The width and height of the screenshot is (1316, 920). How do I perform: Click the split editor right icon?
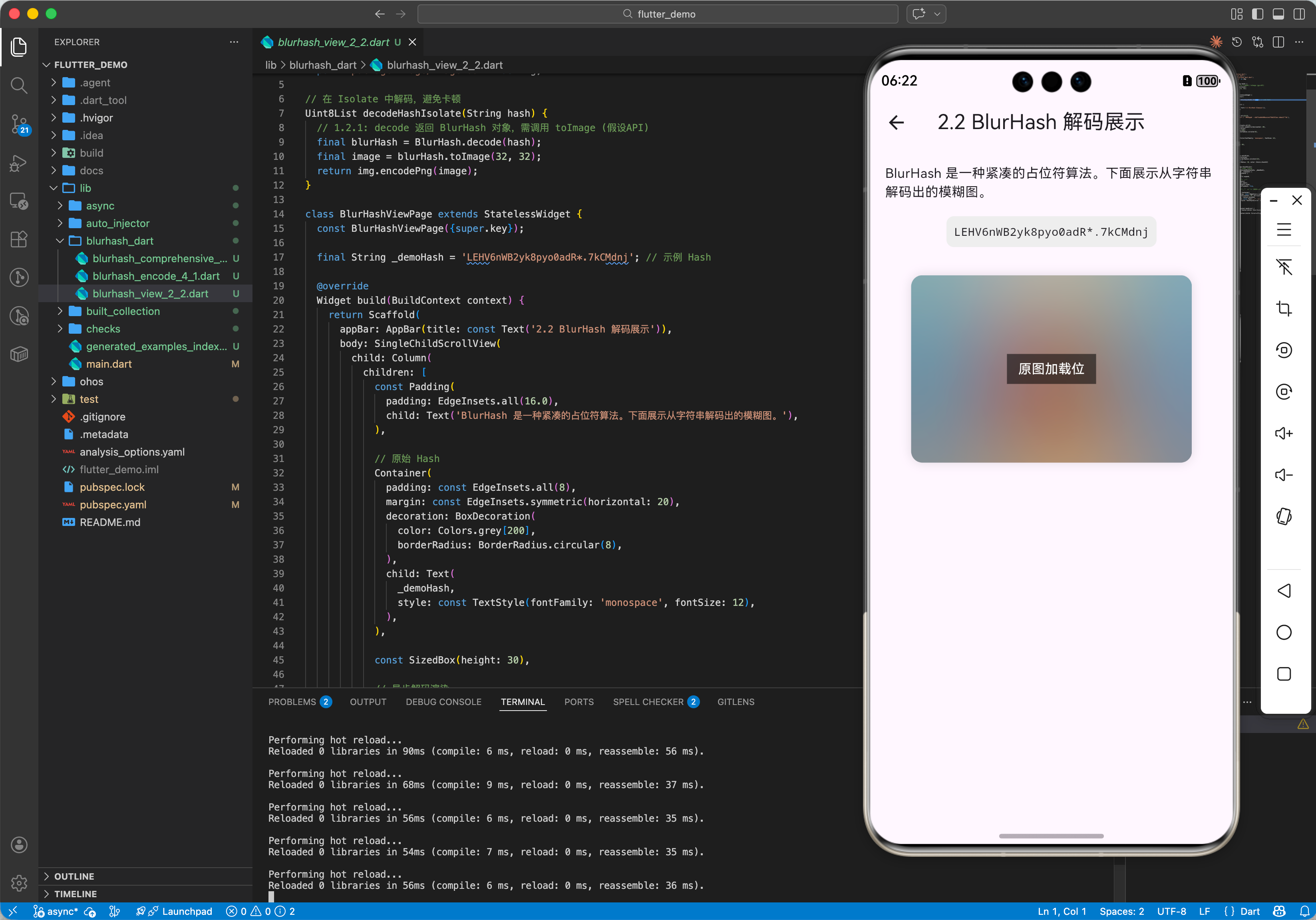coord(1278,42)
